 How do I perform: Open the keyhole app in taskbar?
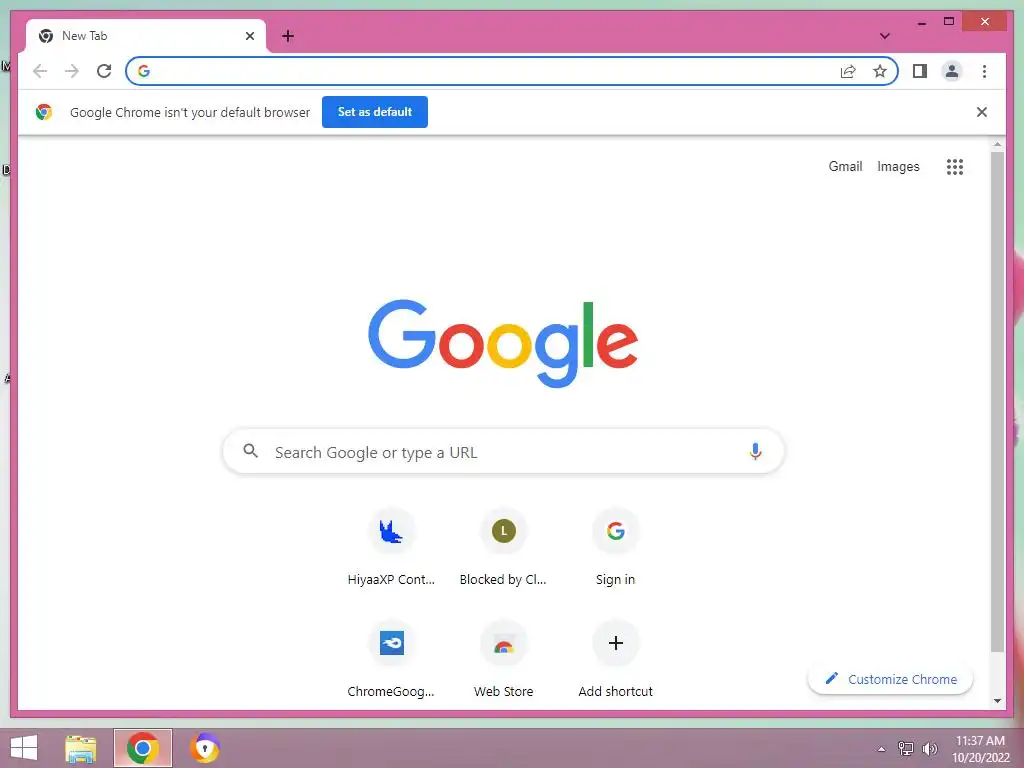pyautogui.click(x=204, y=748)
